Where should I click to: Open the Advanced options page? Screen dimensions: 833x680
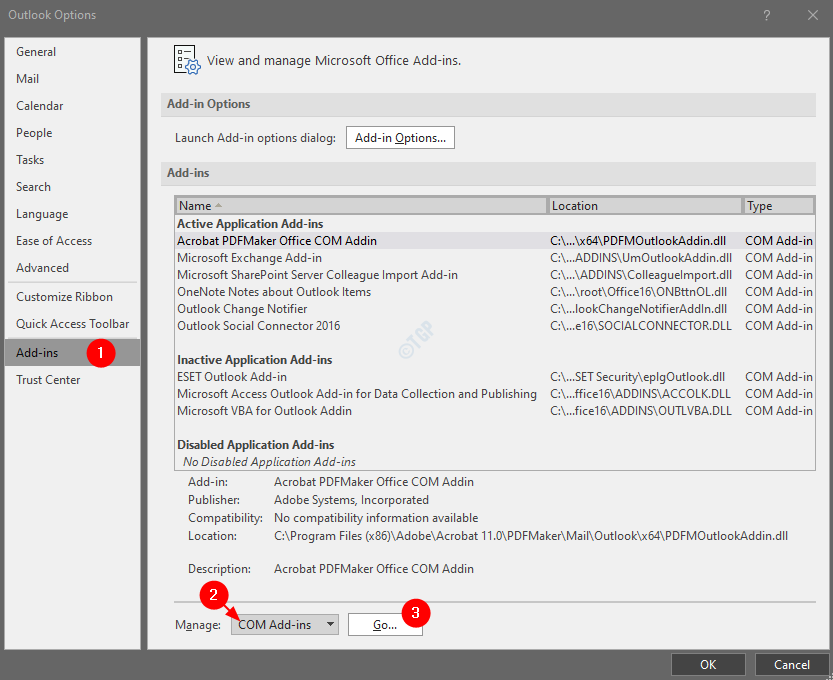click(x=42, y=268)
